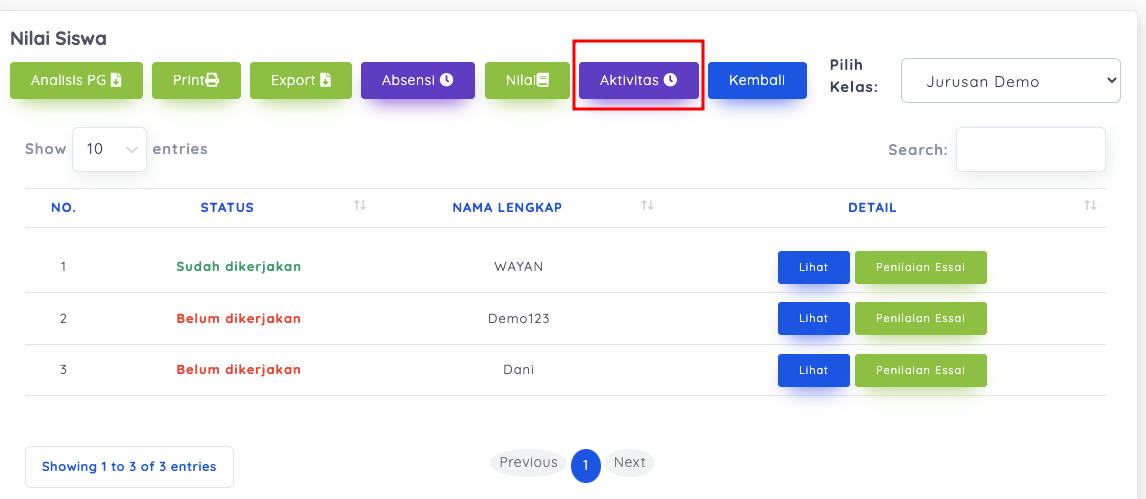Click the Analisis PG download button
The height and width of the screenshot is (499, 1146).
coord(76,81)
